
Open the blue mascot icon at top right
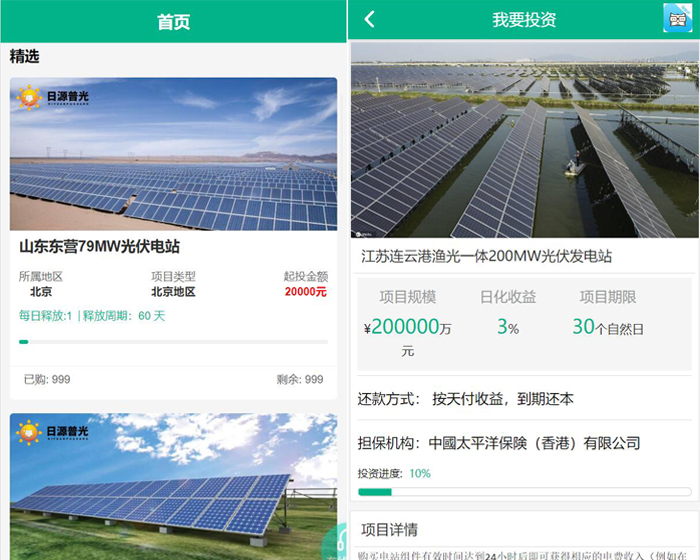[x=678, y=20]
